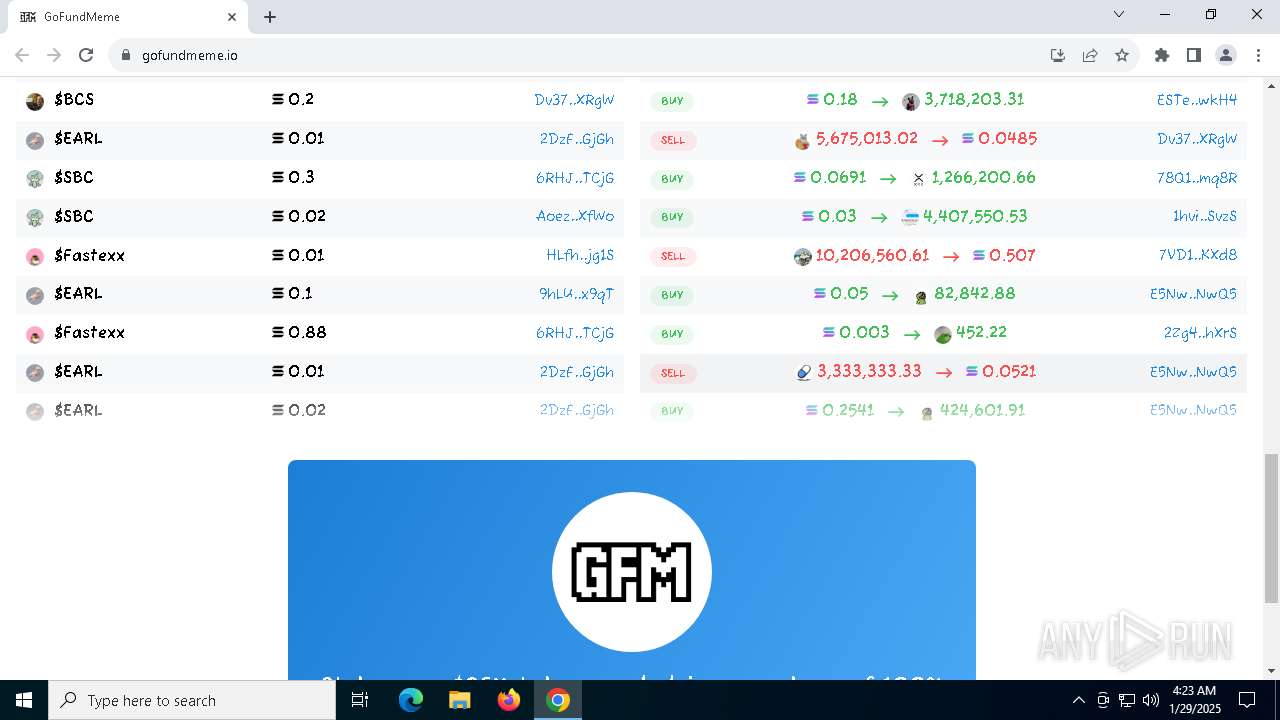Click the $SBC icon in the 0.3 row
The height and width of the screenshot is (720, 1280).
click(x=35, y=179)
